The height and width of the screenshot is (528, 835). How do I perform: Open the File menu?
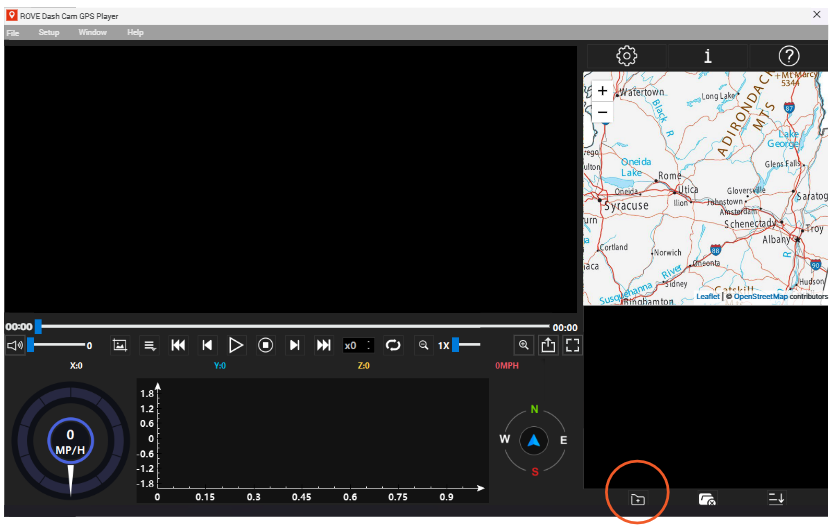(13, 32)
